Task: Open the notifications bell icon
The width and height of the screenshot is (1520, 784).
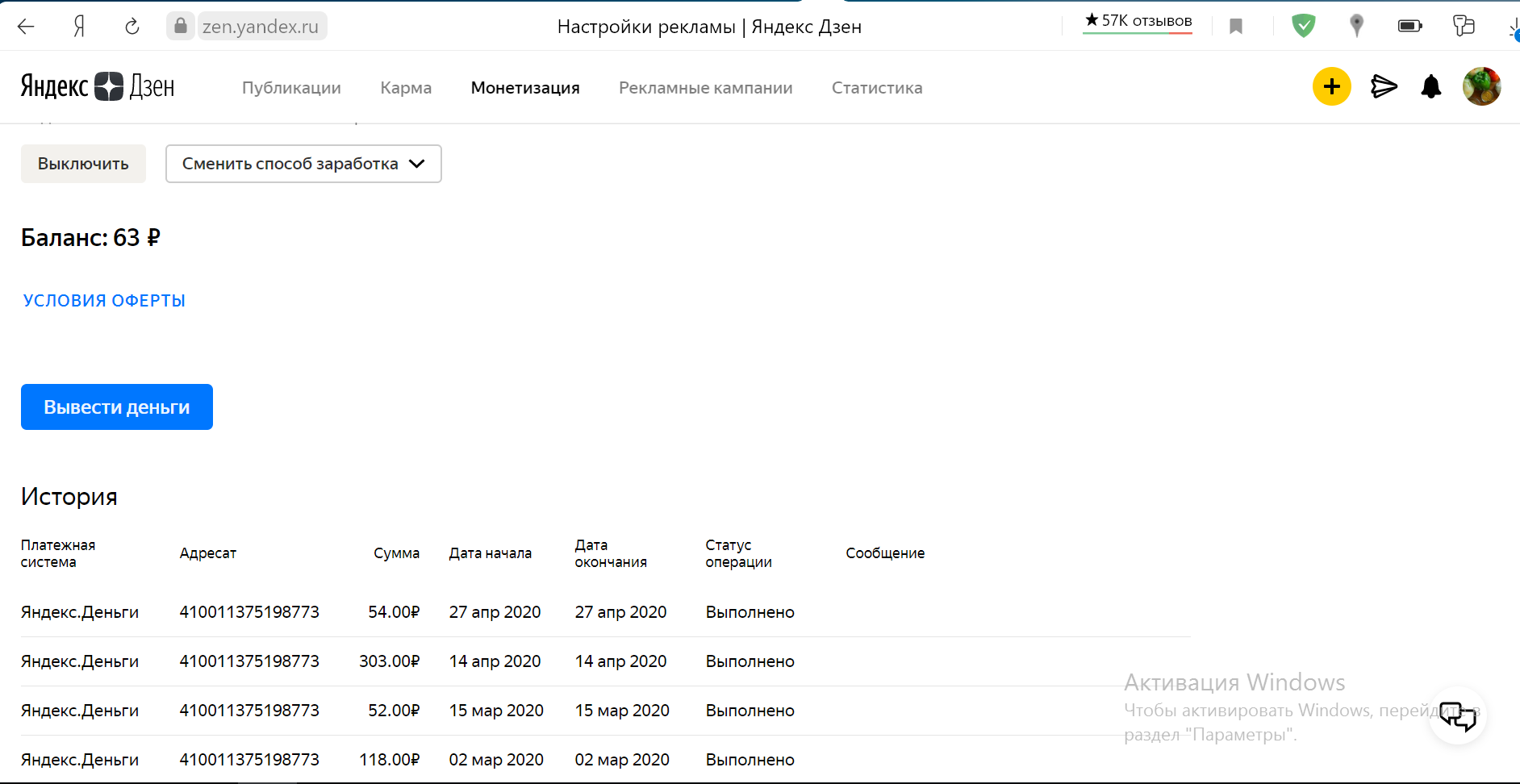Action: (x=1431, y=86)
